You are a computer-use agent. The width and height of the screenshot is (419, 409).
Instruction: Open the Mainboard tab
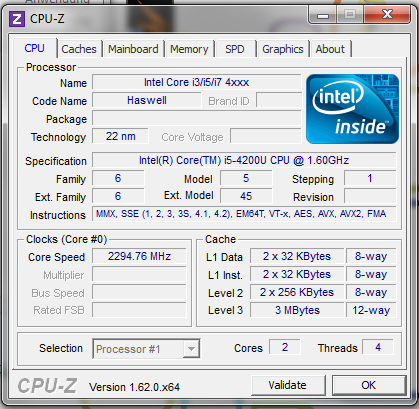click(x=133, y=49)
